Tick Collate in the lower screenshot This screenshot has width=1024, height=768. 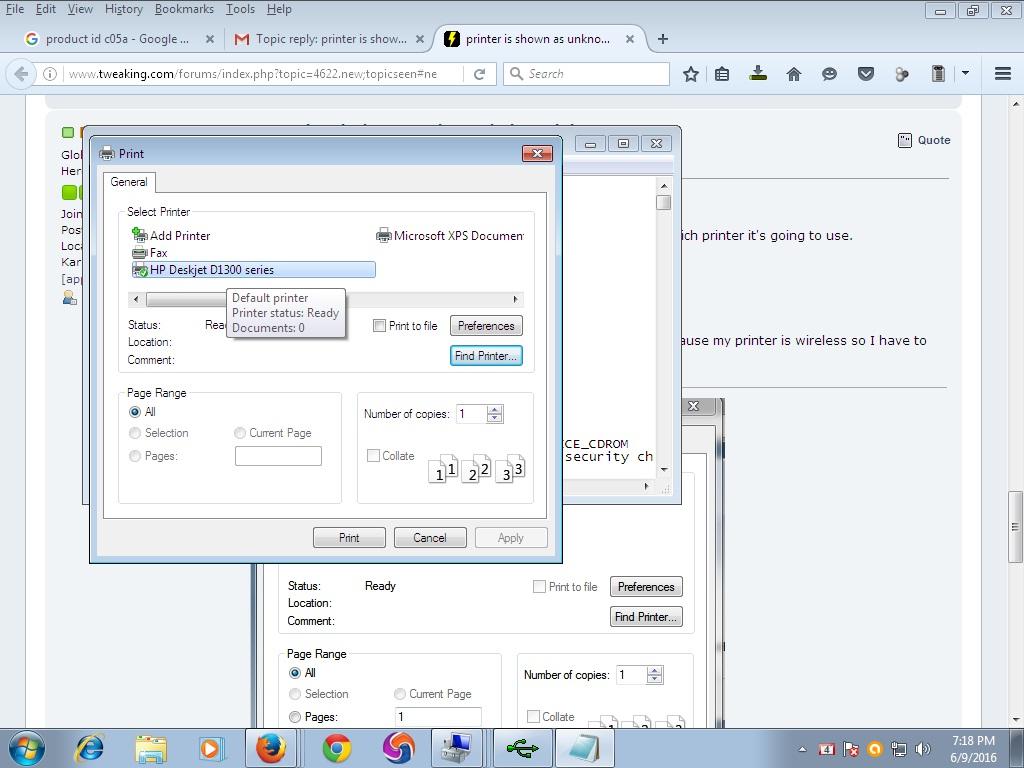534,716
